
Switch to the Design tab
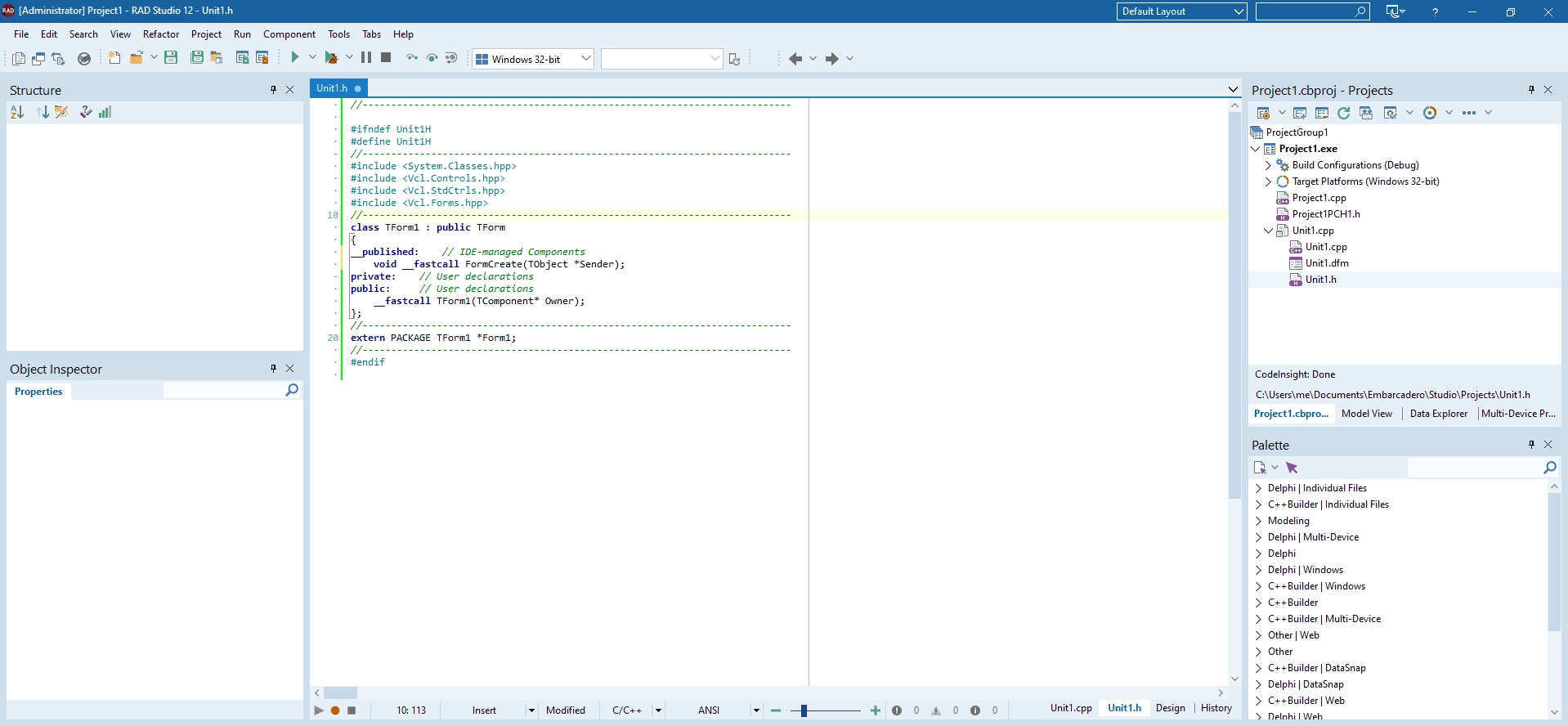point(1170,708)
